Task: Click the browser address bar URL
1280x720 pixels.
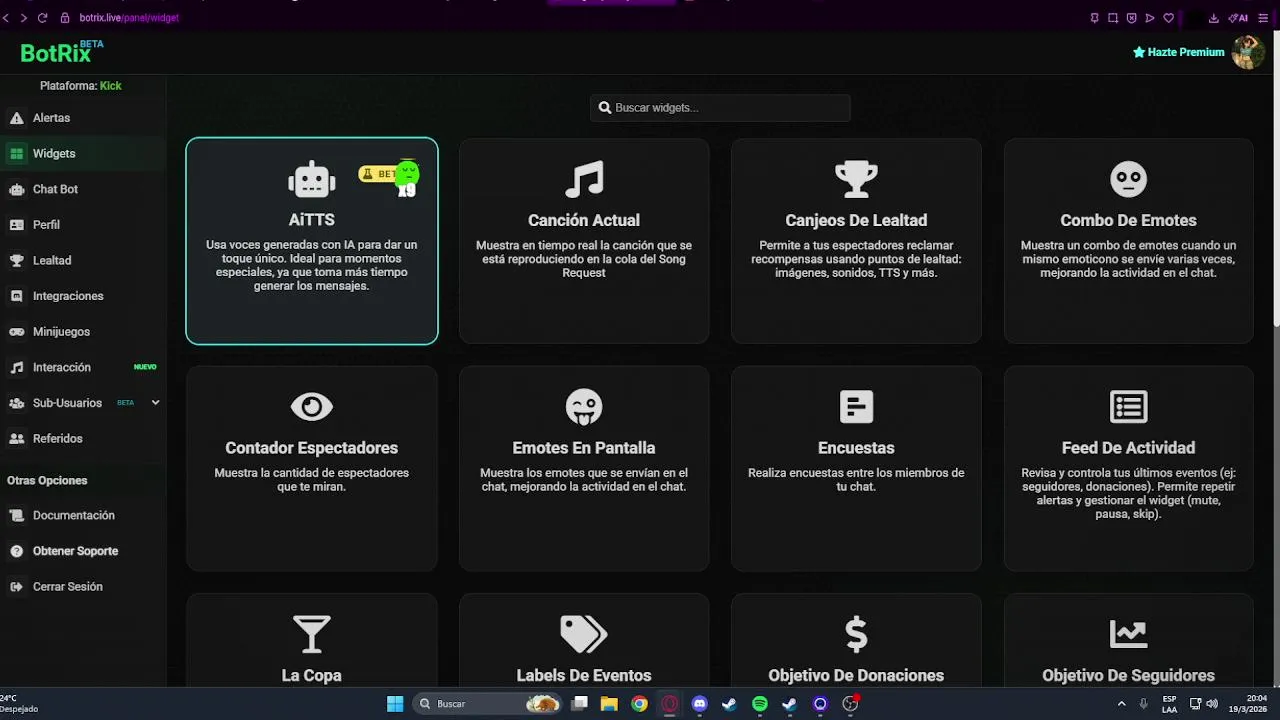Action: (x=129, y=18)
